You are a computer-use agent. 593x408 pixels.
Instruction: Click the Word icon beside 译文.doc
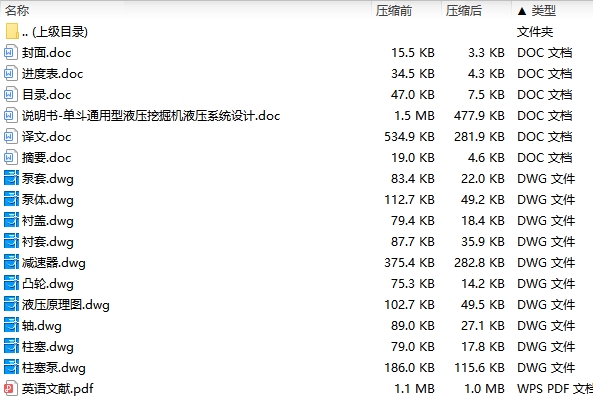tap(11, 137)
